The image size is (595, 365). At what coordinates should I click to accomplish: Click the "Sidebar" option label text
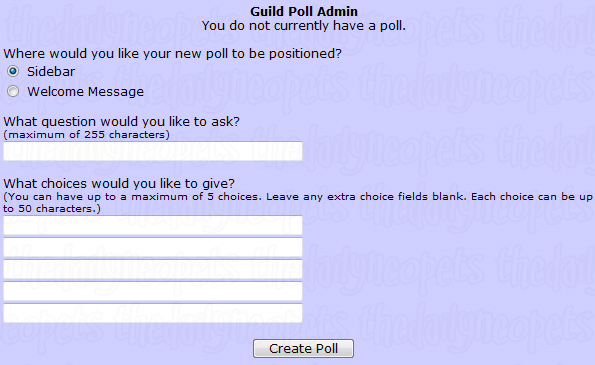pyautogui.click(x=51, y=71)
